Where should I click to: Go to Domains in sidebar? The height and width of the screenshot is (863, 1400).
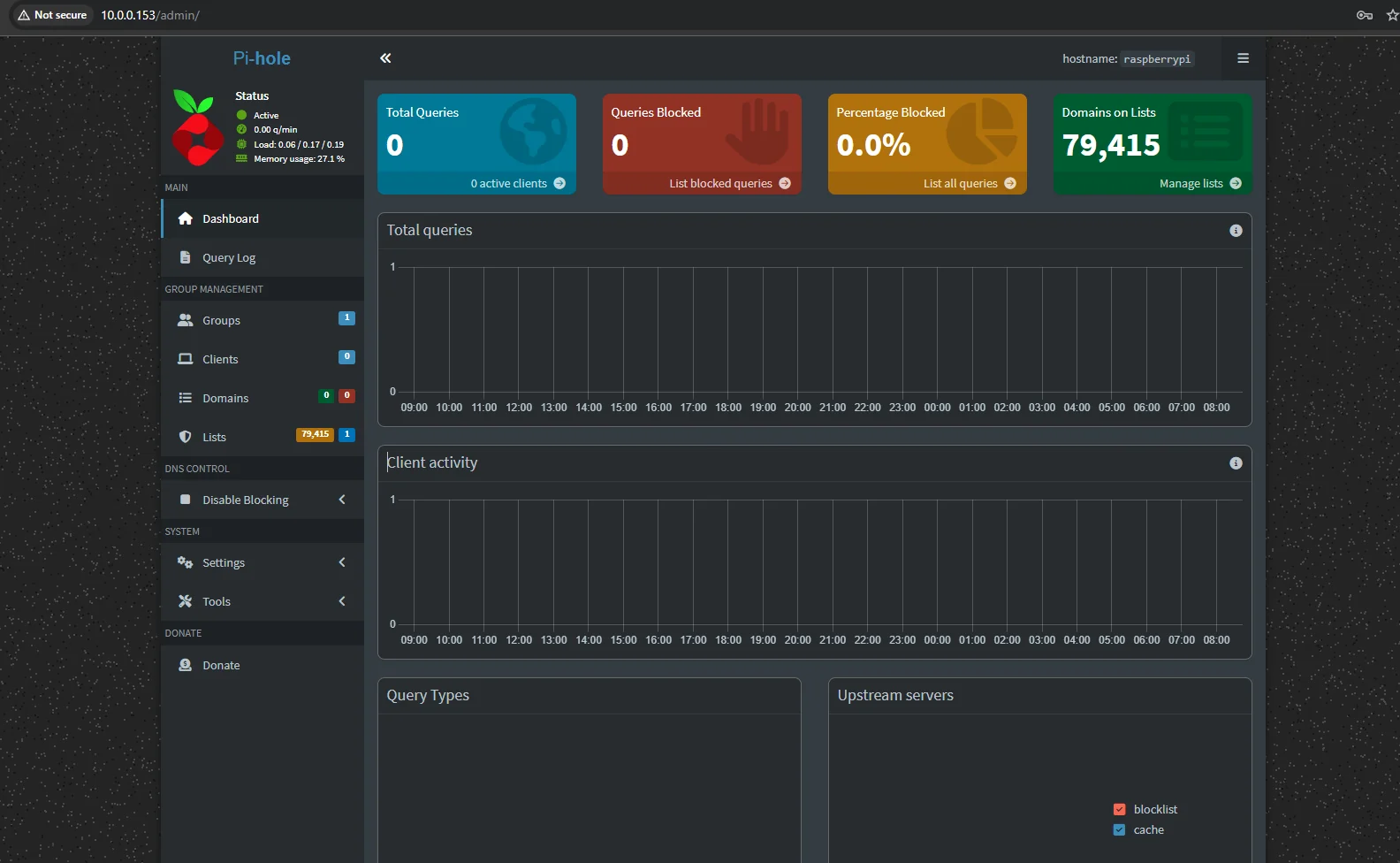(225, 398)
